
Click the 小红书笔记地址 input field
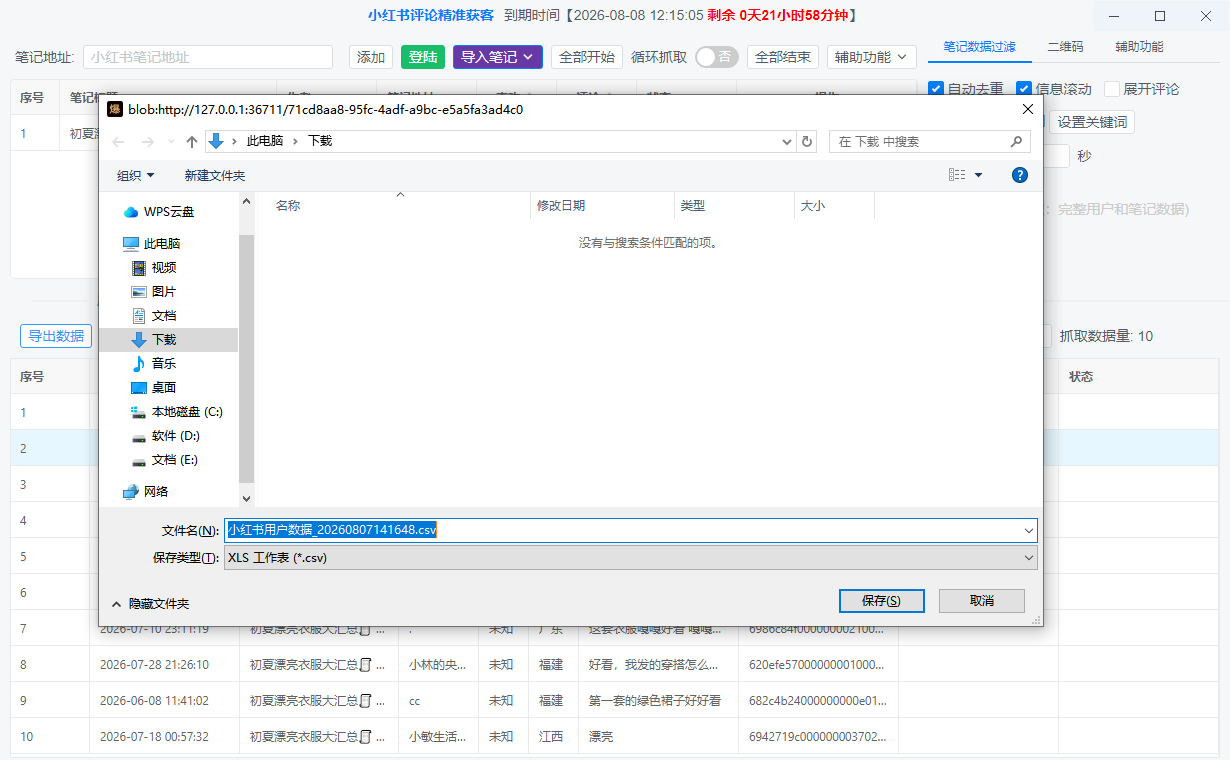208,57
